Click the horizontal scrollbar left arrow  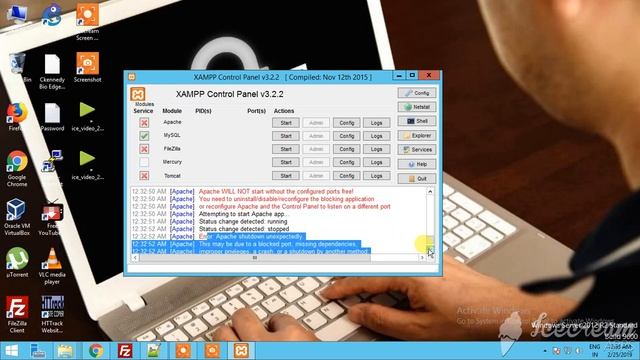[x=135, y=258]
